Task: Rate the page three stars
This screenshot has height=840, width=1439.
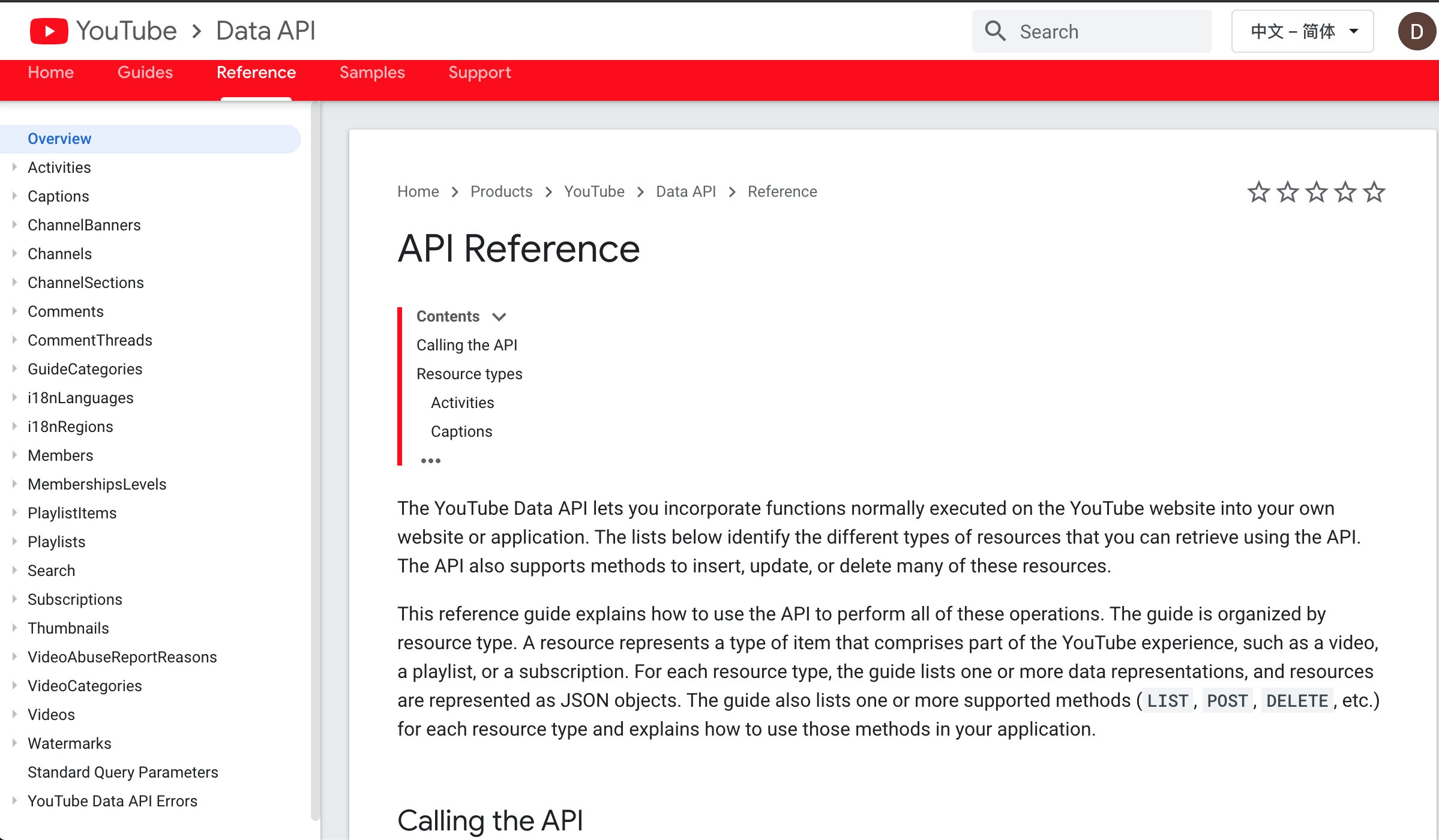Action: tap(1316, 192)
